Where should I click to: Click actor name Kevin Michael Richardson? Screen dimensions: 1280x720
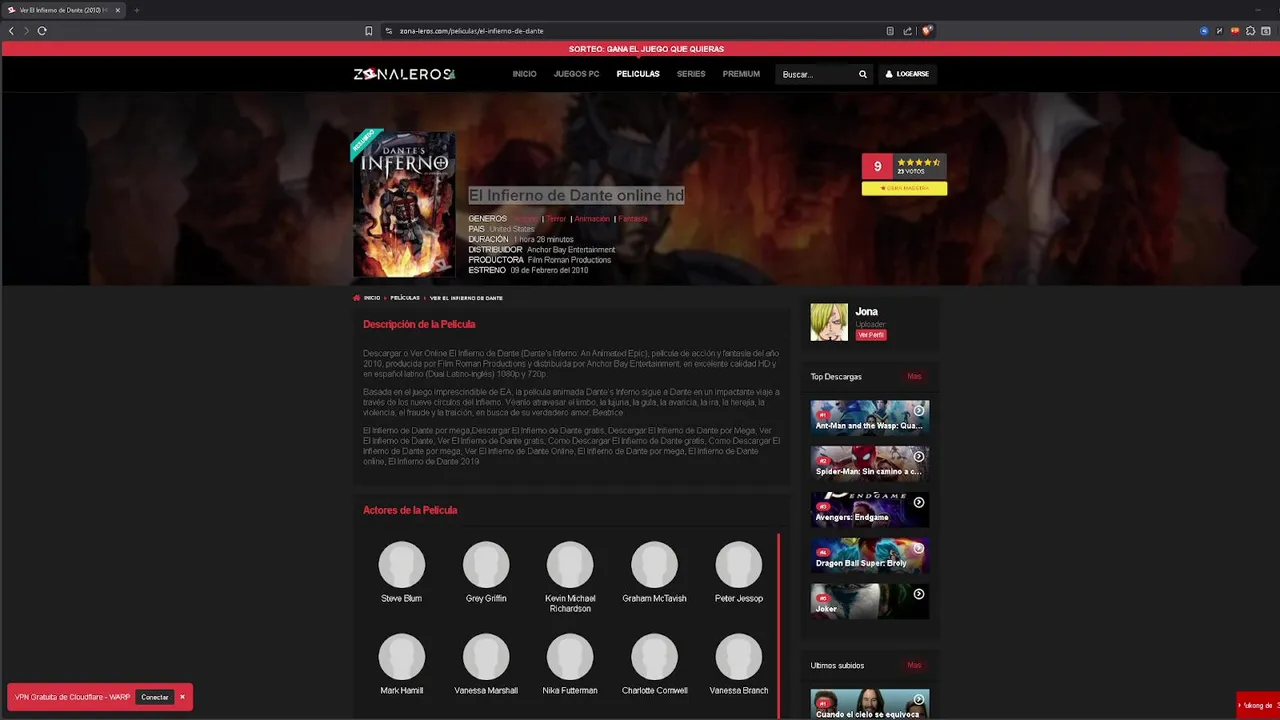tap(570, 604)
